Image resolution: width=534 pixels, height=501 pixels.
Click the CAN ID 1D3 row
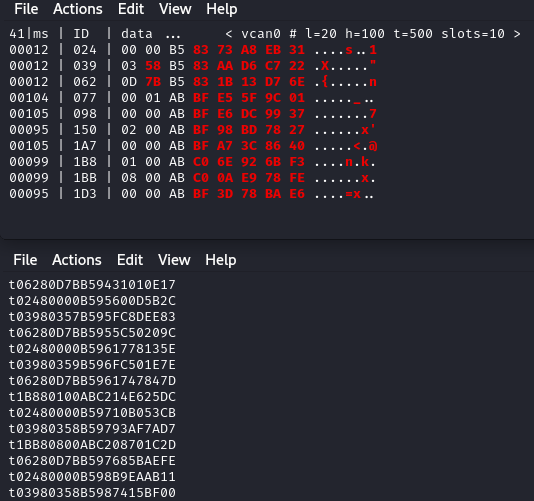[193, 194]
